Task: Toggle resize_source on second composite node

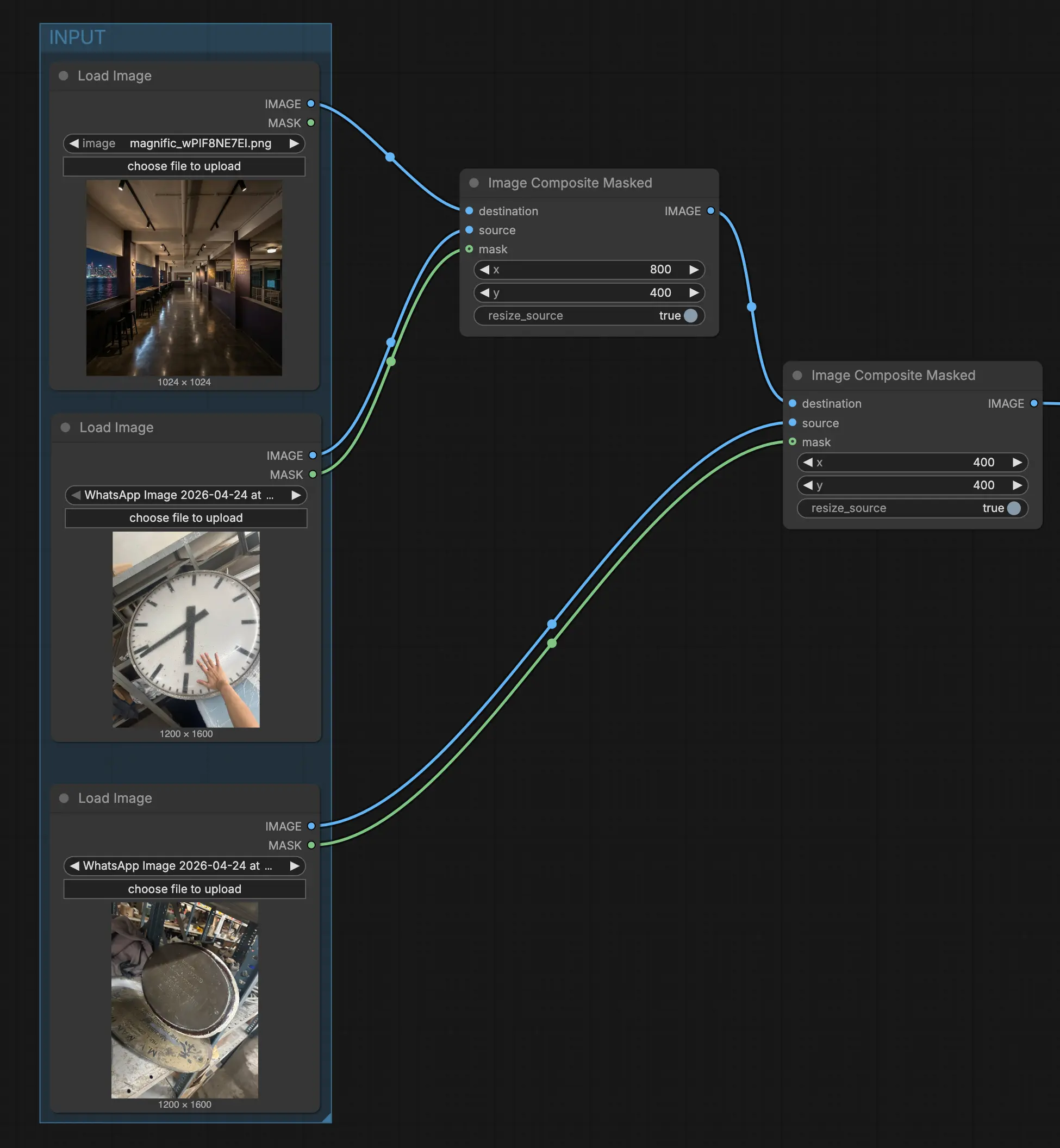Action: coord(913,508)
